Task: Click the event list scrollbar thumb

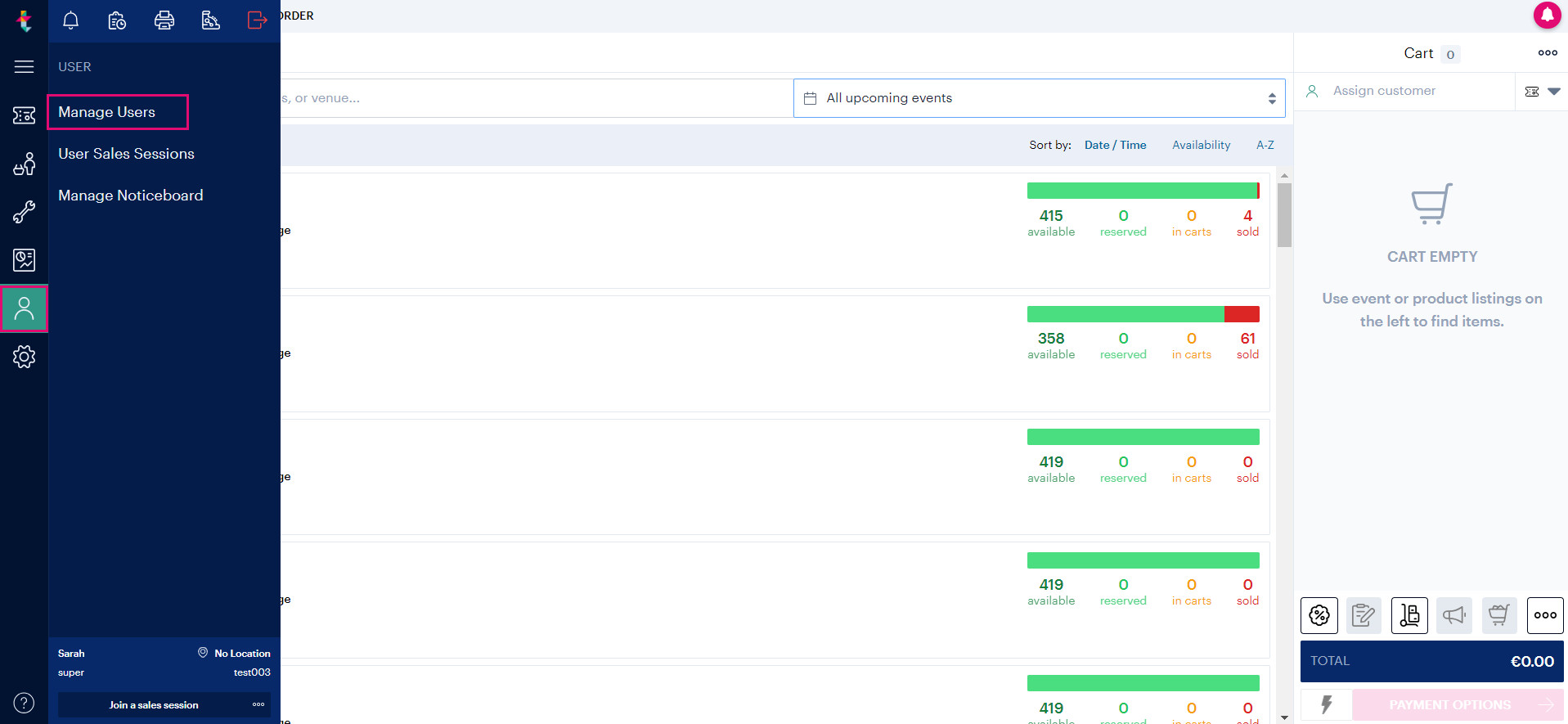Action: tap(1284, 215)
